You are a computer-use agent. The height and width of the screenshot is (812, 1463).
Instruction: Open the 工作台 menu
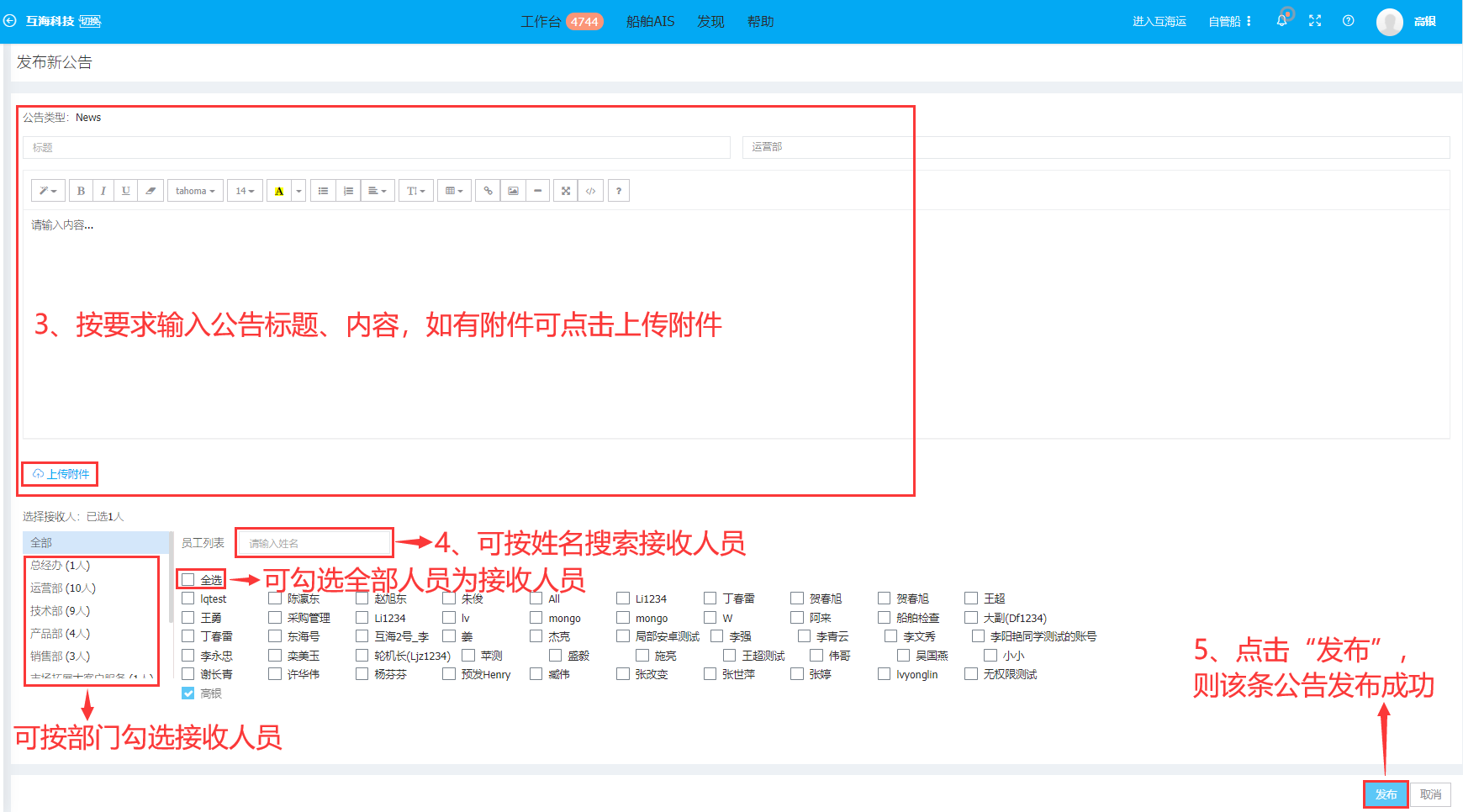[541, 22]
